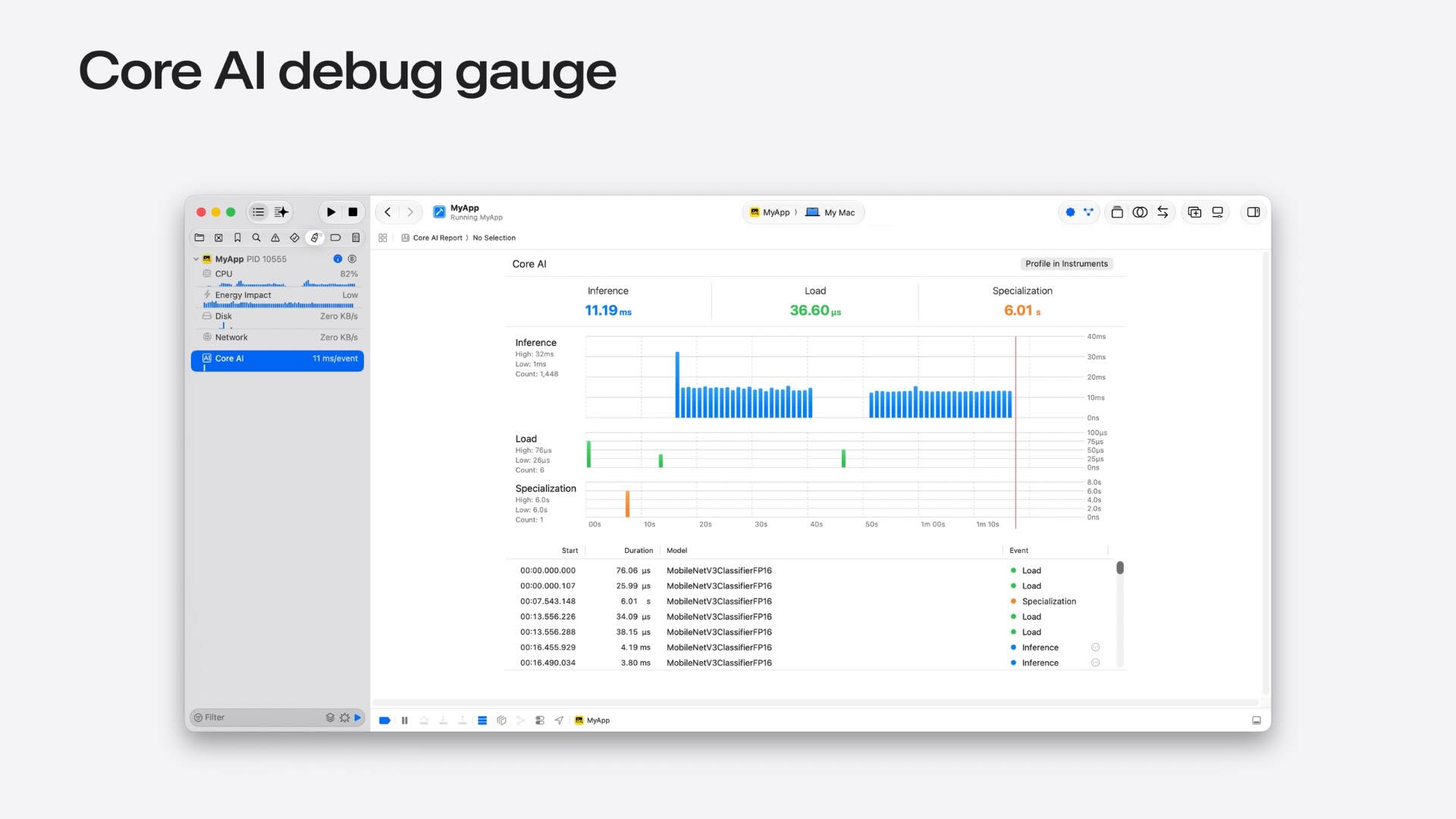Select the CPU gauge

click(x=278, y=277)
